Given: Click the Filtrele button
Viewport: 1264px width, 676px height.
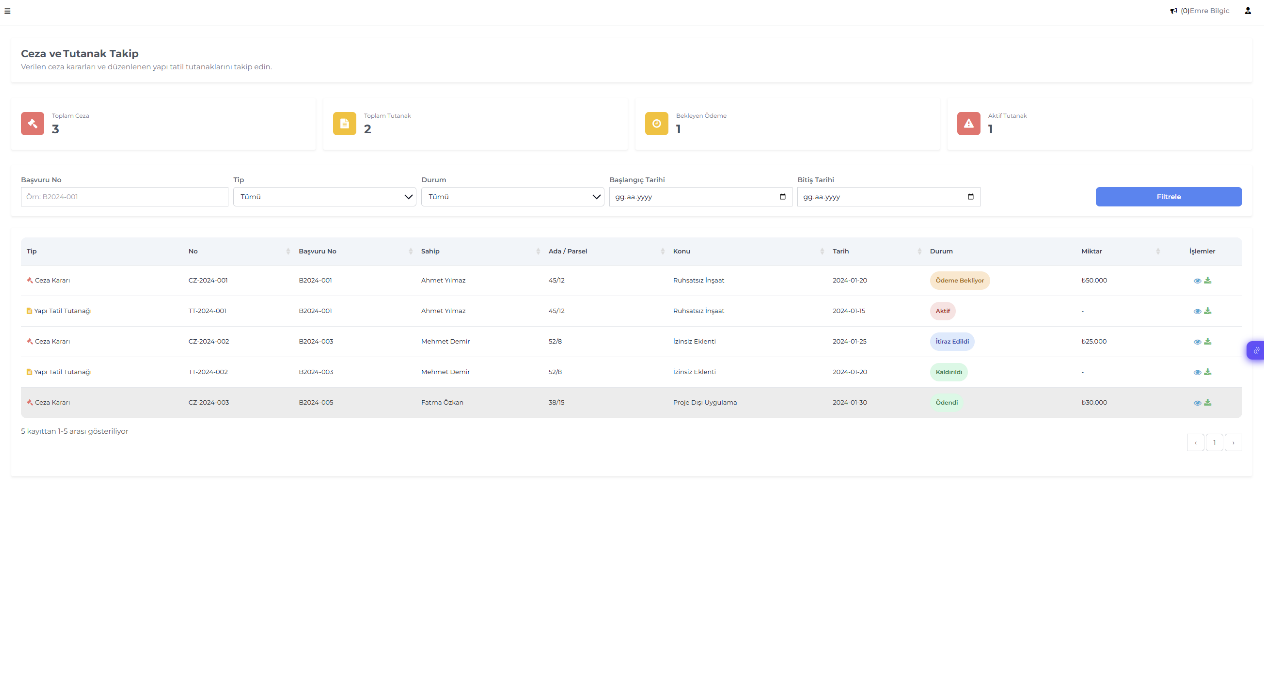Looking at the screenshot, I should [1168, 197].
